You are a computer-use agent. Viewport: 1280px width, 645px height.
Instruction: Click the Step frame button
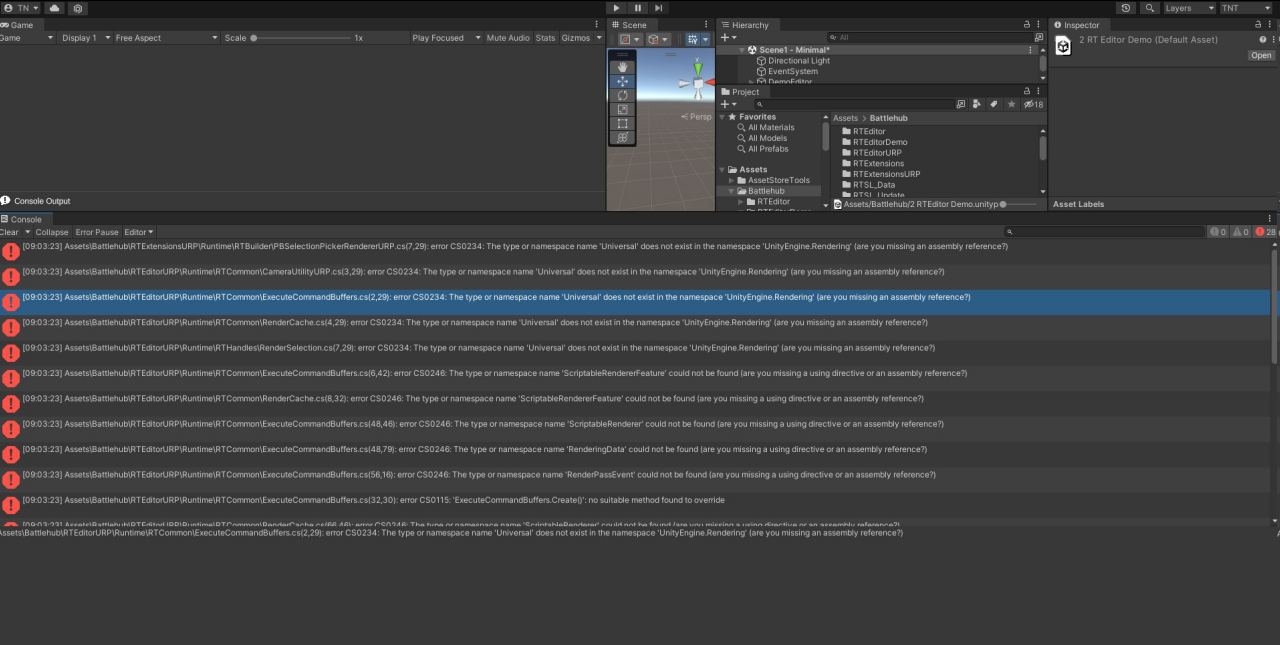point(658,8)
